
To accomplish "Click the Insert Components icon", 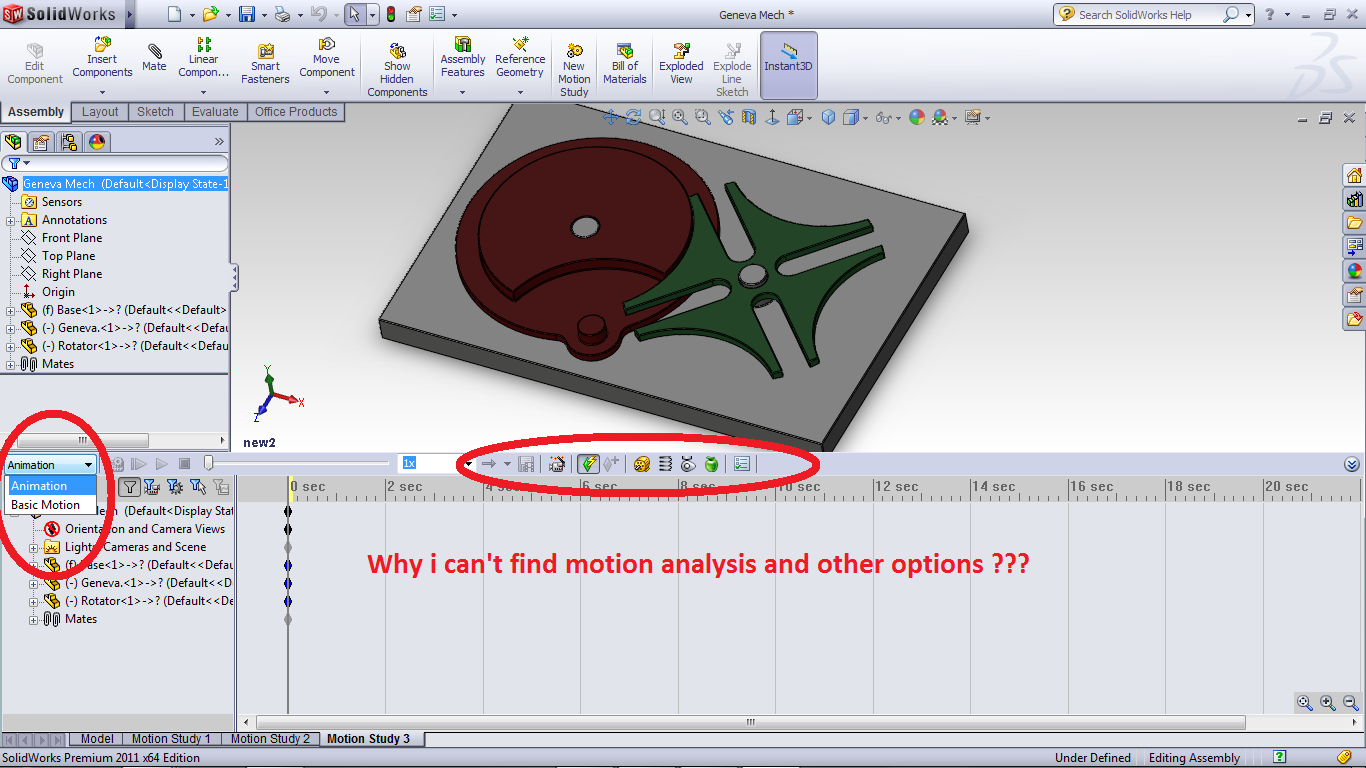I will [x=102, y=44].
